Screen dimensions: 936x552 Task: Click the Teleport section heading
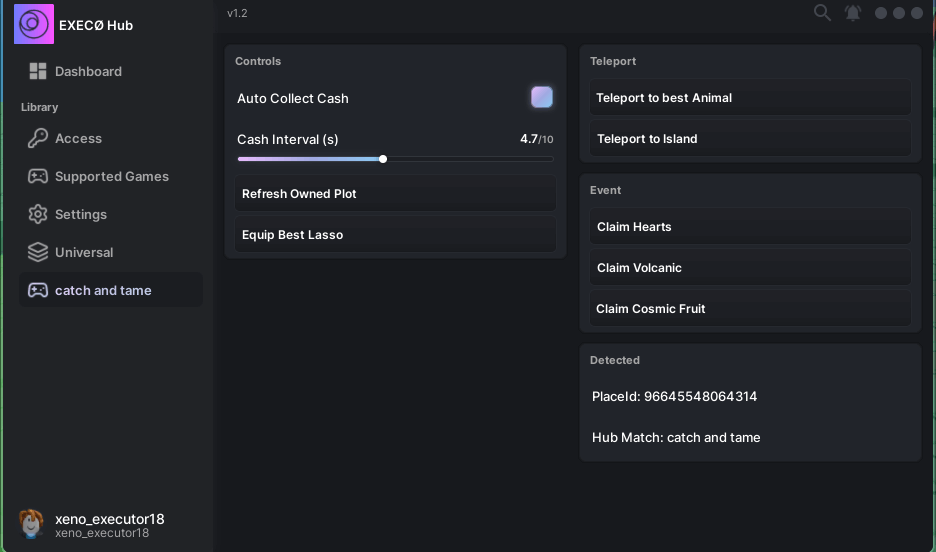point(612,61)
